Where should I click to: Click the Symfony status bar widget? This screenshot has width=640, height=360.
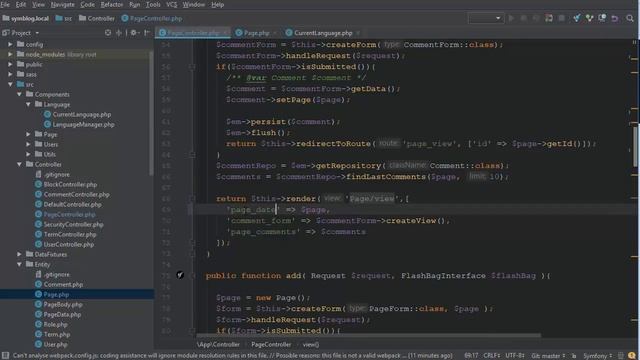coord(598,356)
